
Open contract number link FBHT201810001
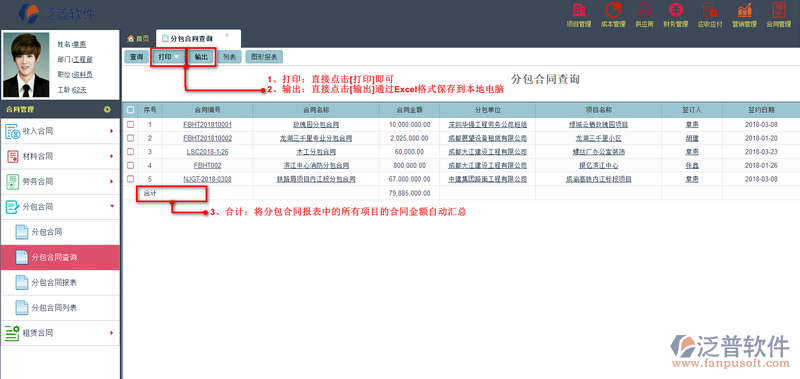(x=208, y=124)
